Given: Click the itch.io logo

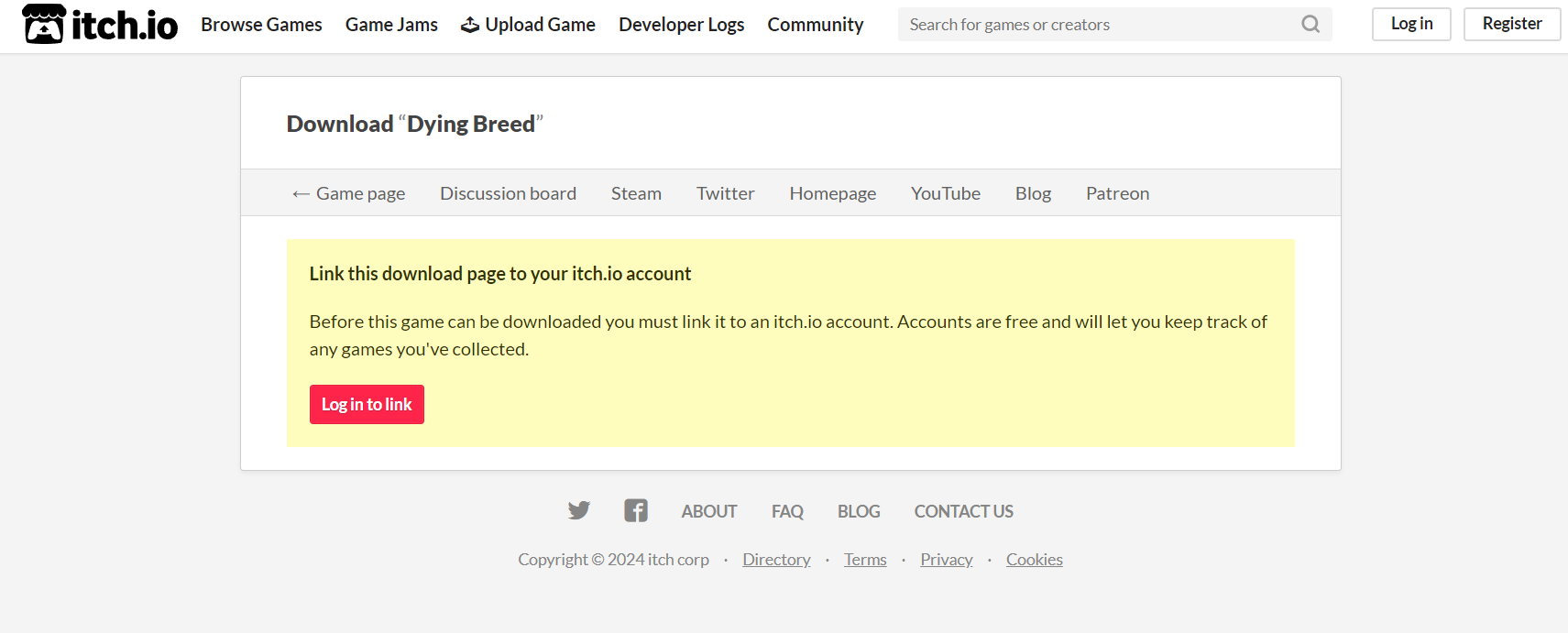Looking at the screenshot, I should click(x=100, y=25).
